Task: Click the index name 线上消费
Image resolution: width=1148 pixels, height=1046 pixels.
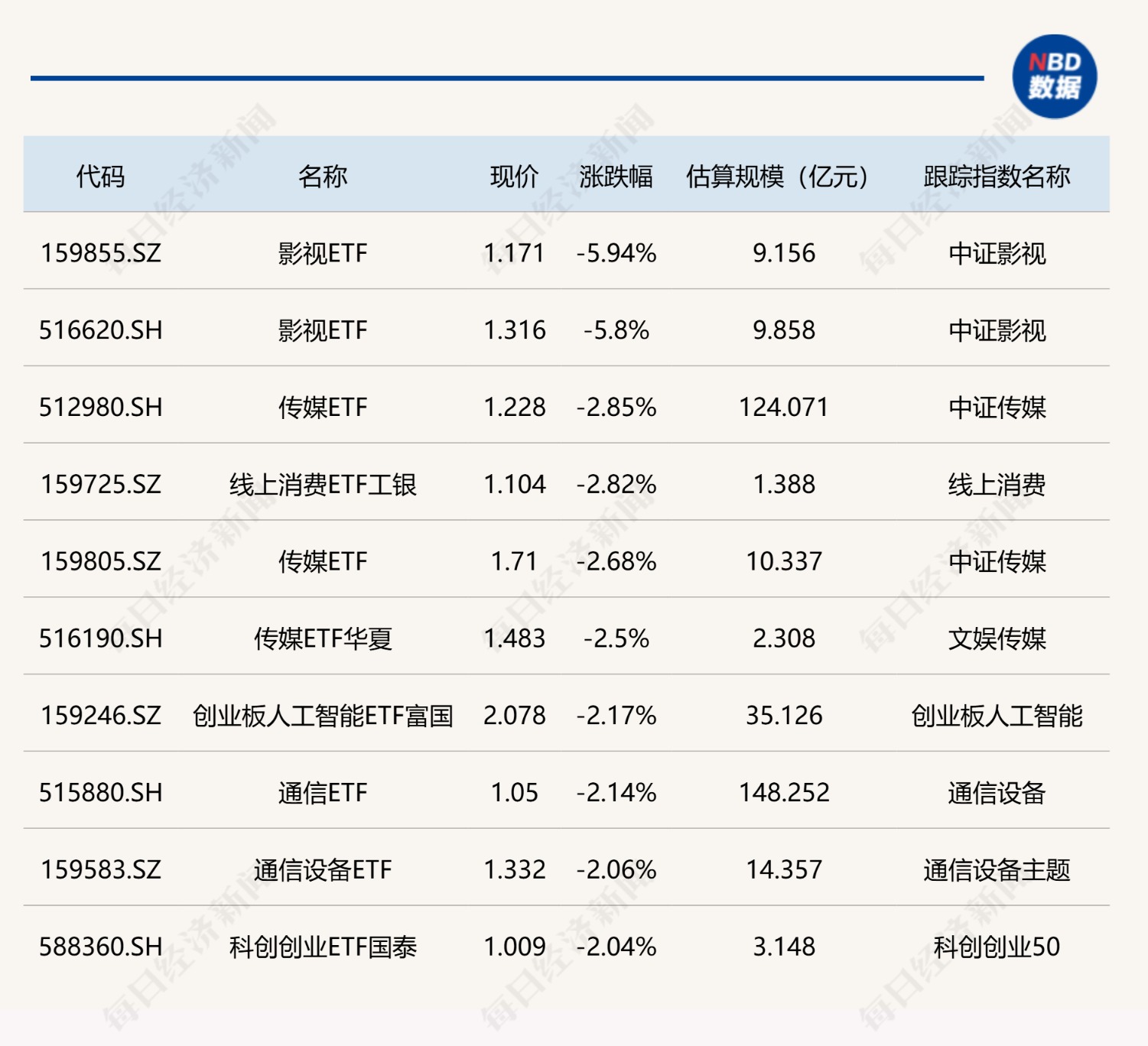Action: [997, 485]
